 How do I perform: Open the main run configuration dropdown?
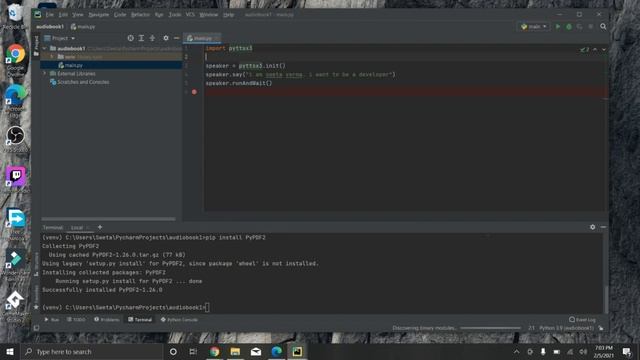[534, 27]
